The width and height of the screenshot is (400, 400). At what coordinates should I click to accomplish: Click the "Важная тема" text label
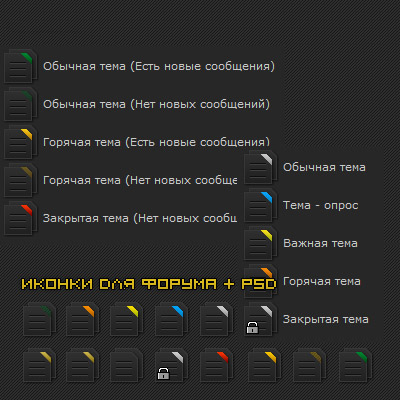320,243
